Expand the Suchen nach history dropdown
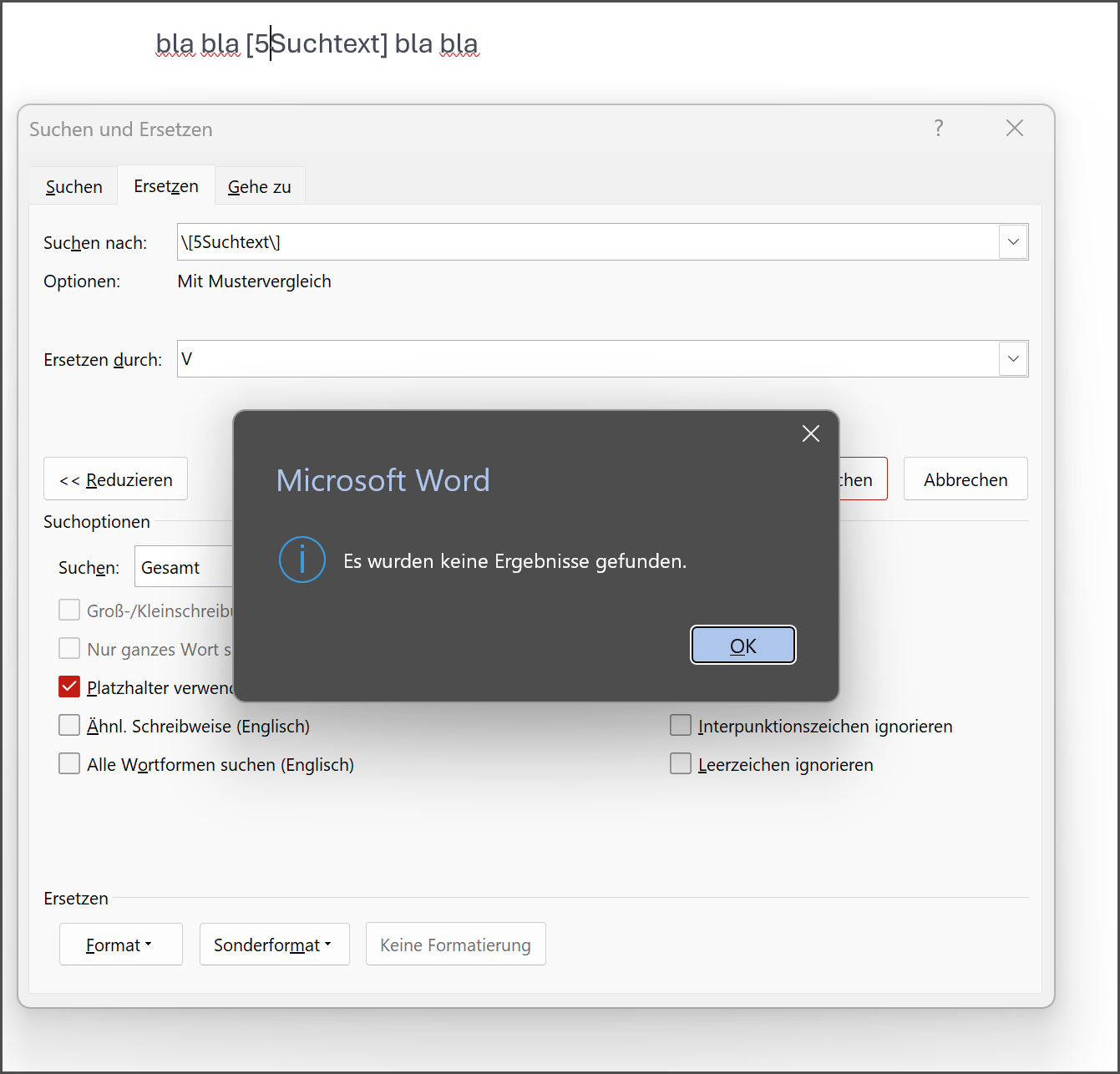The image size is (1120, 1074). 1013,242
